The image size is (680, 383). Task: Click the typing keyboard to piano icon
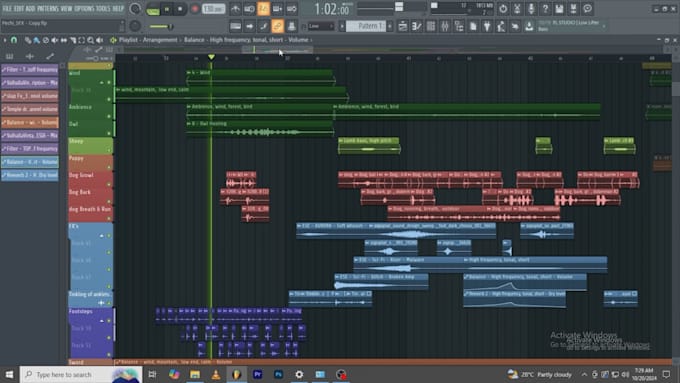pyautogui.click(x=235, y=26)
